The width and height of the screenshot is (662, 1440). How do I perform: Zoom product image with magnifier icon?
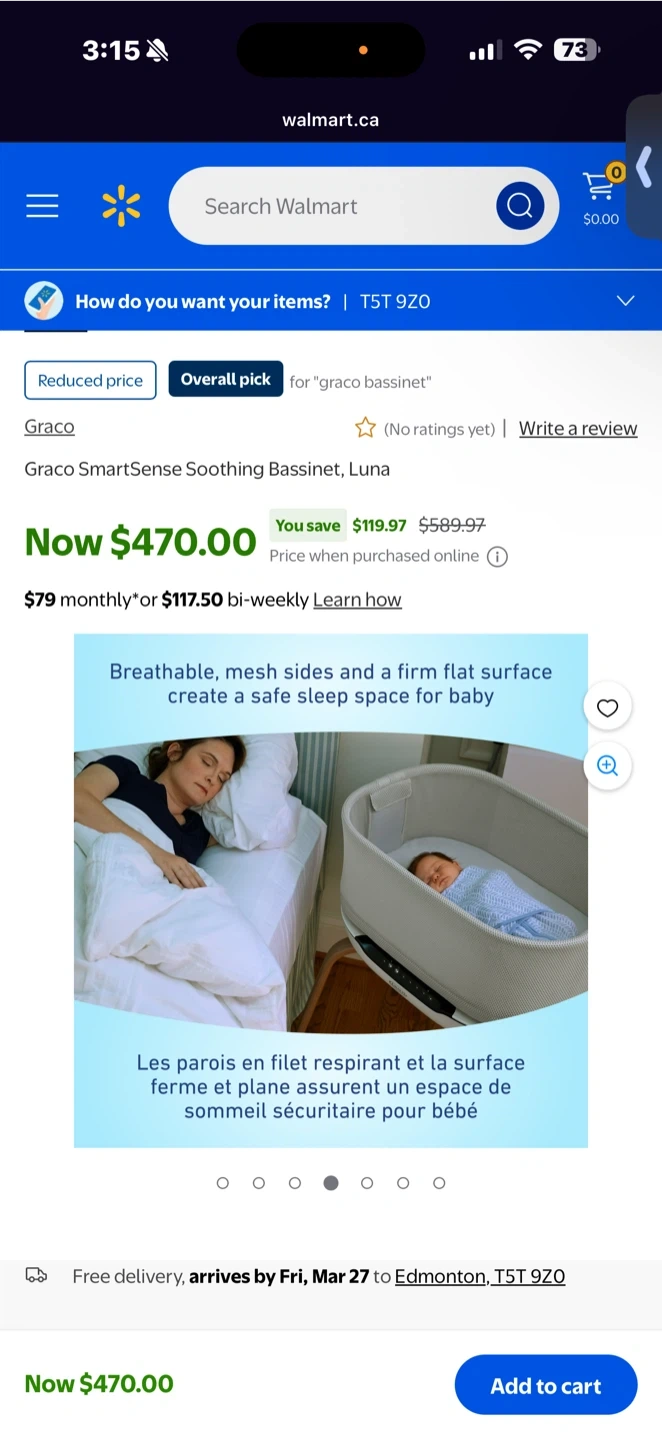[x=607, y=766]
